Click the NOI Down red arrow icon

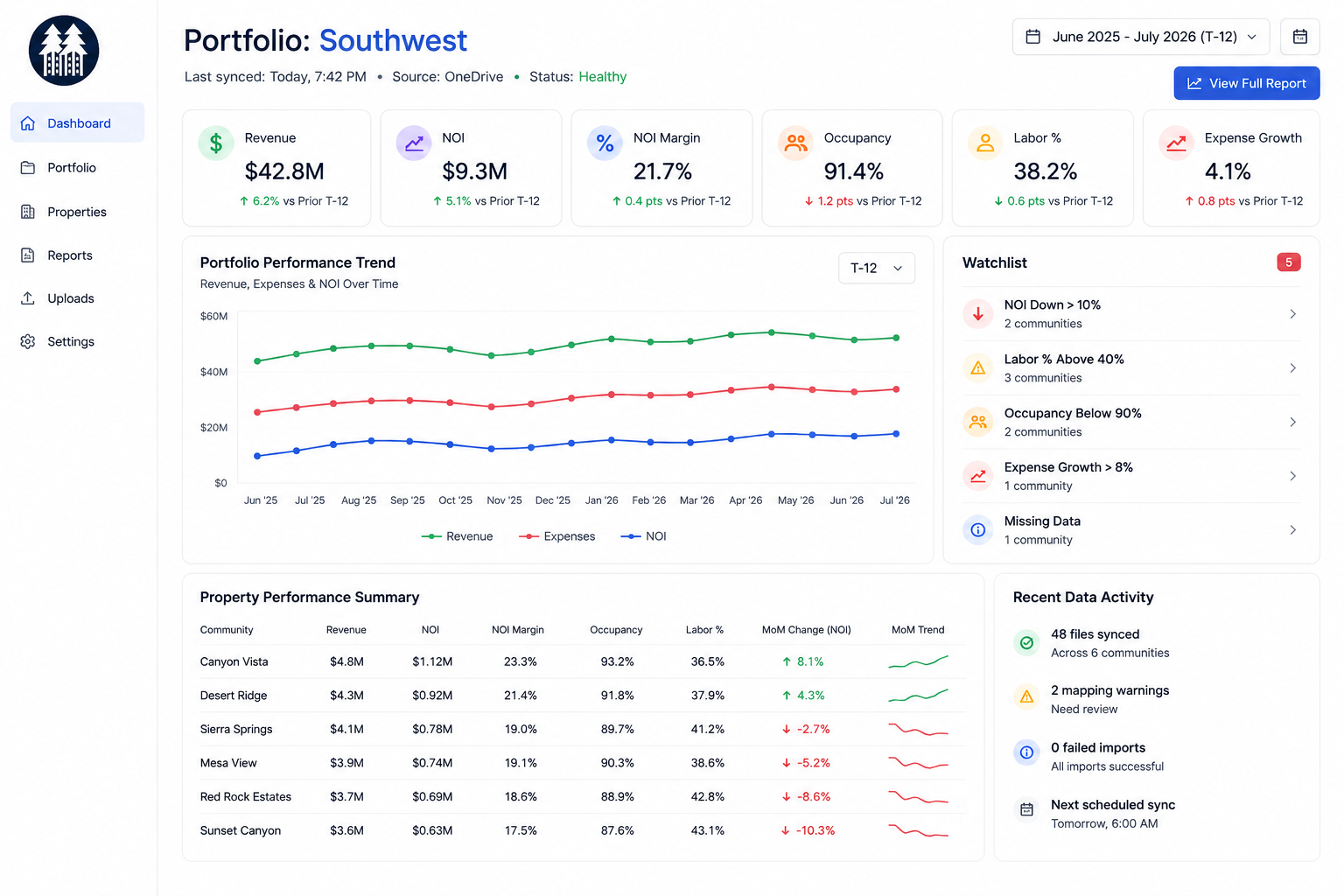coord(978,313)
